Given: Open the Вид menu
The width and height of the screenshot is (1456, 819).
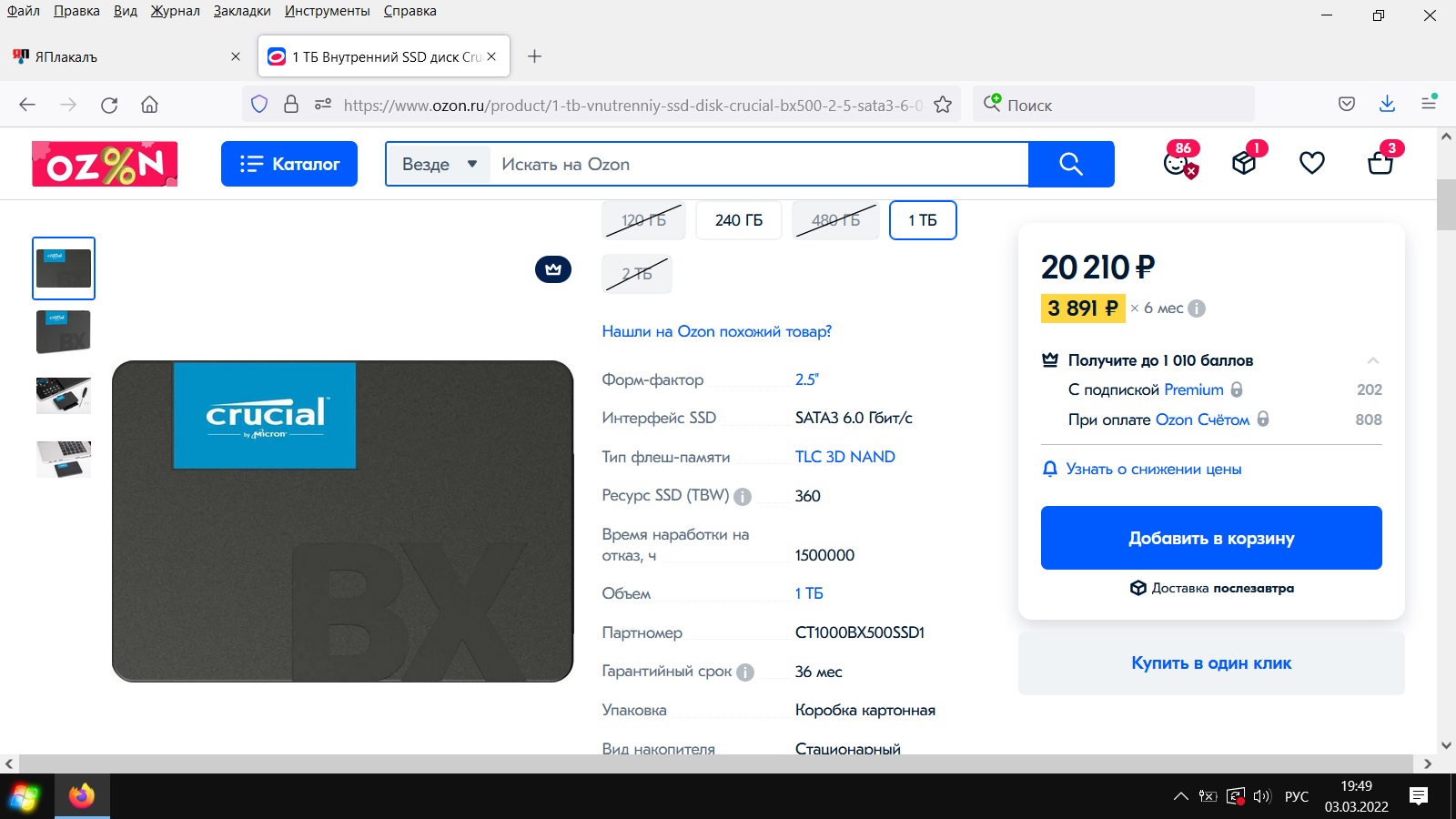Looking at the screenshot, I should coord(126,11).
